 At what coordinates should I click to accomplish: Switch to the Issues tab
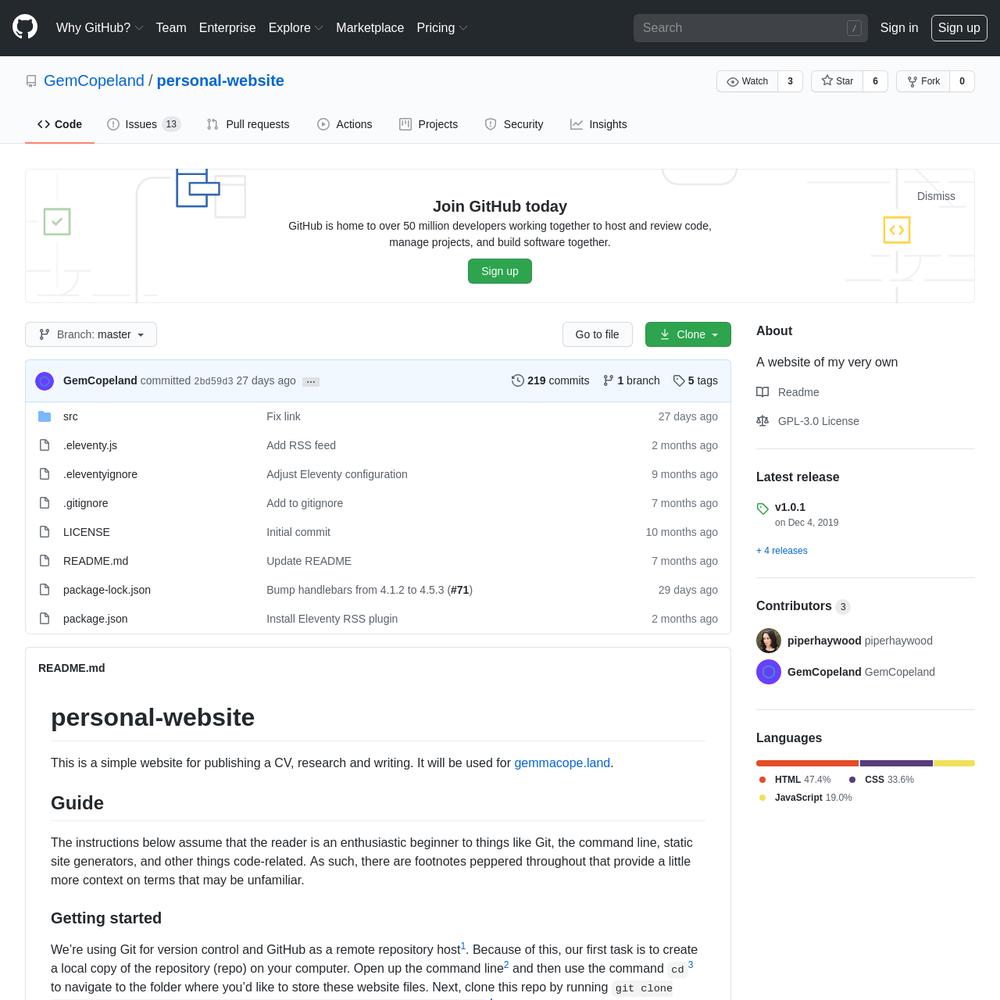[143, 124]
